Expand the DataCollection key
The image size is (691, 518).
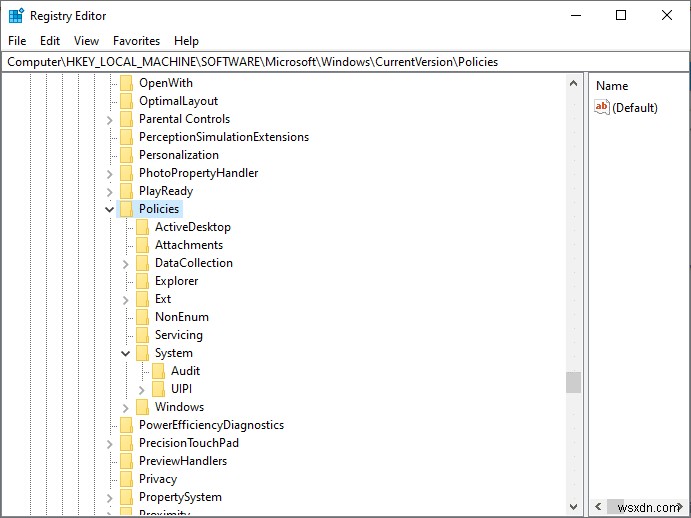(126, 264)
